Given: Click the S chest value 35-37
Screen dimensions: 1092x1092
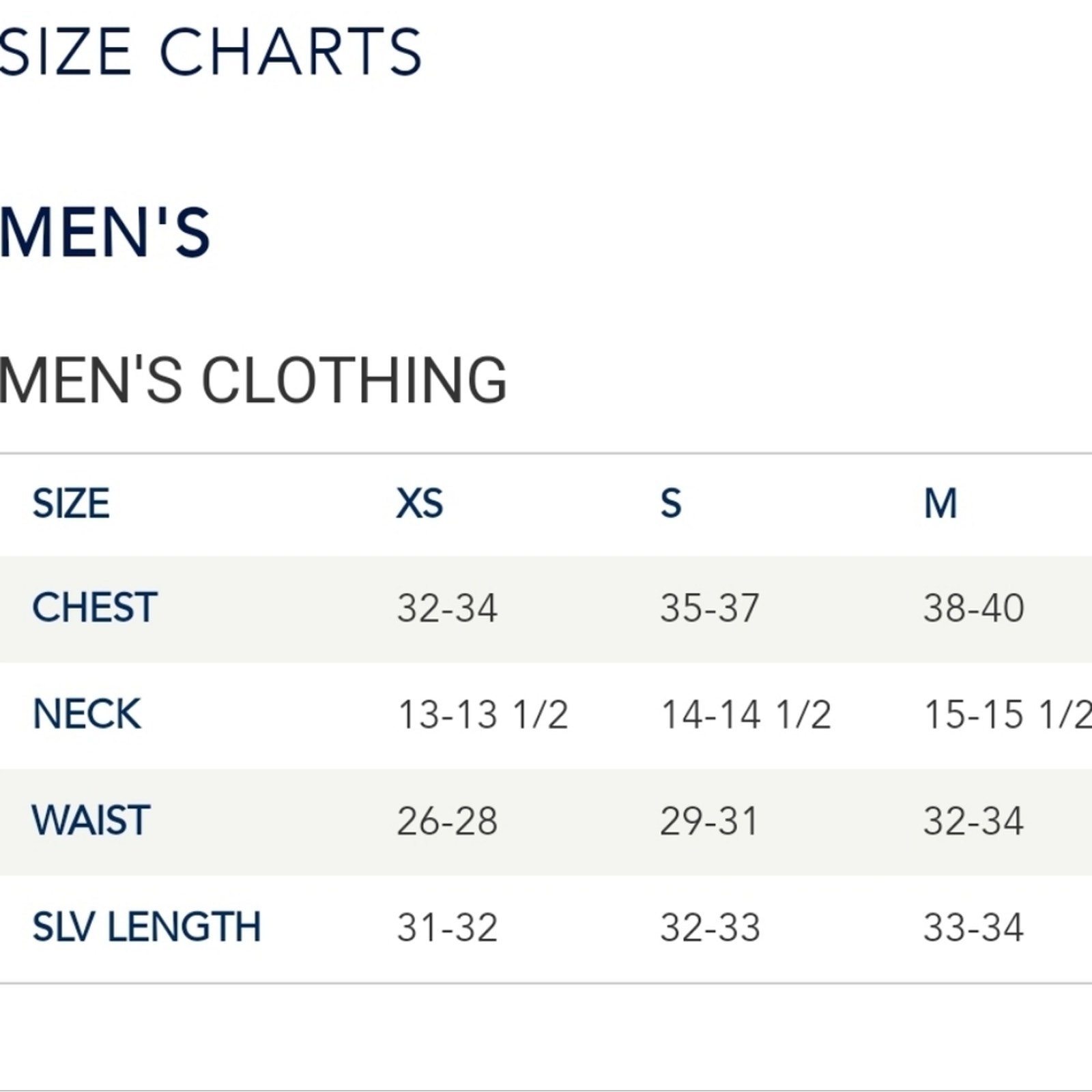Looking at the screenshot, I should [710, 608].
